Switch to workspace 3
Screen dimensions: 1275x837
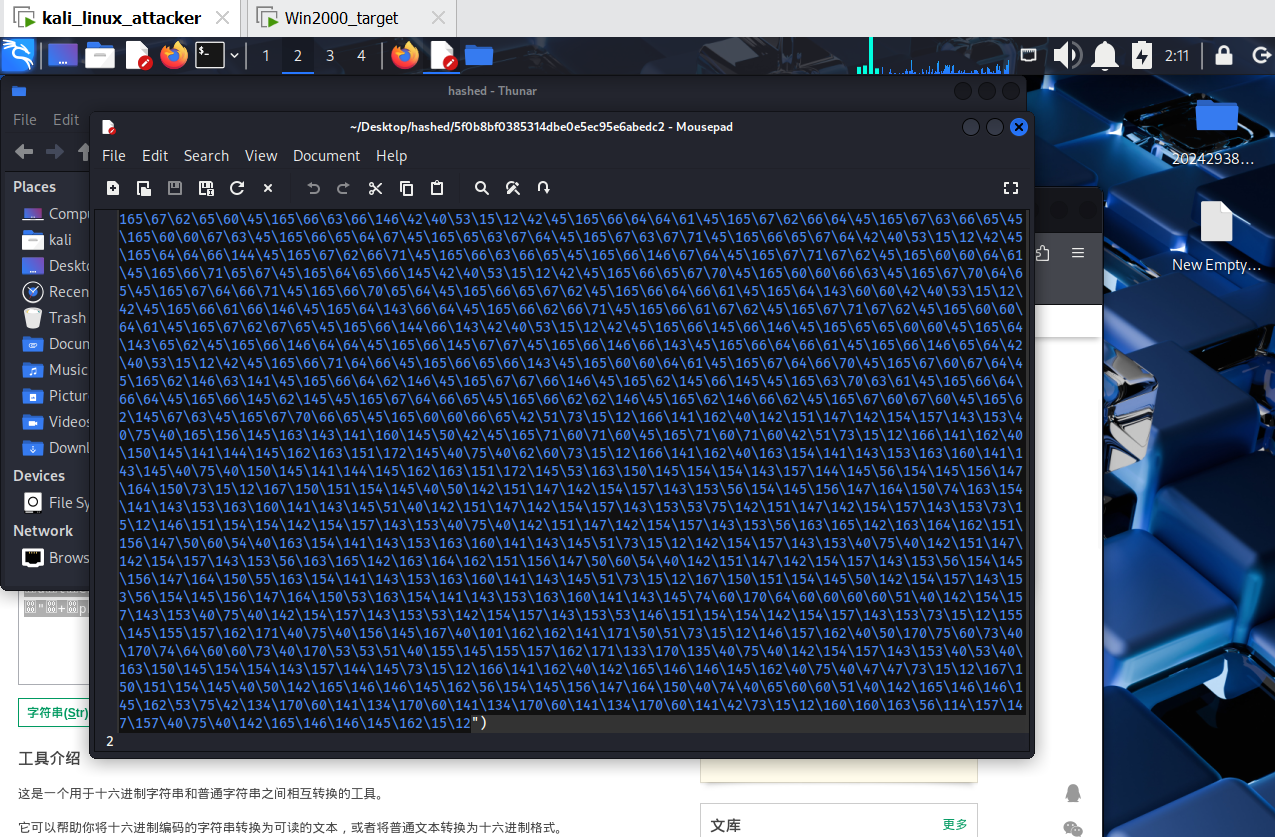pos(330,55)
